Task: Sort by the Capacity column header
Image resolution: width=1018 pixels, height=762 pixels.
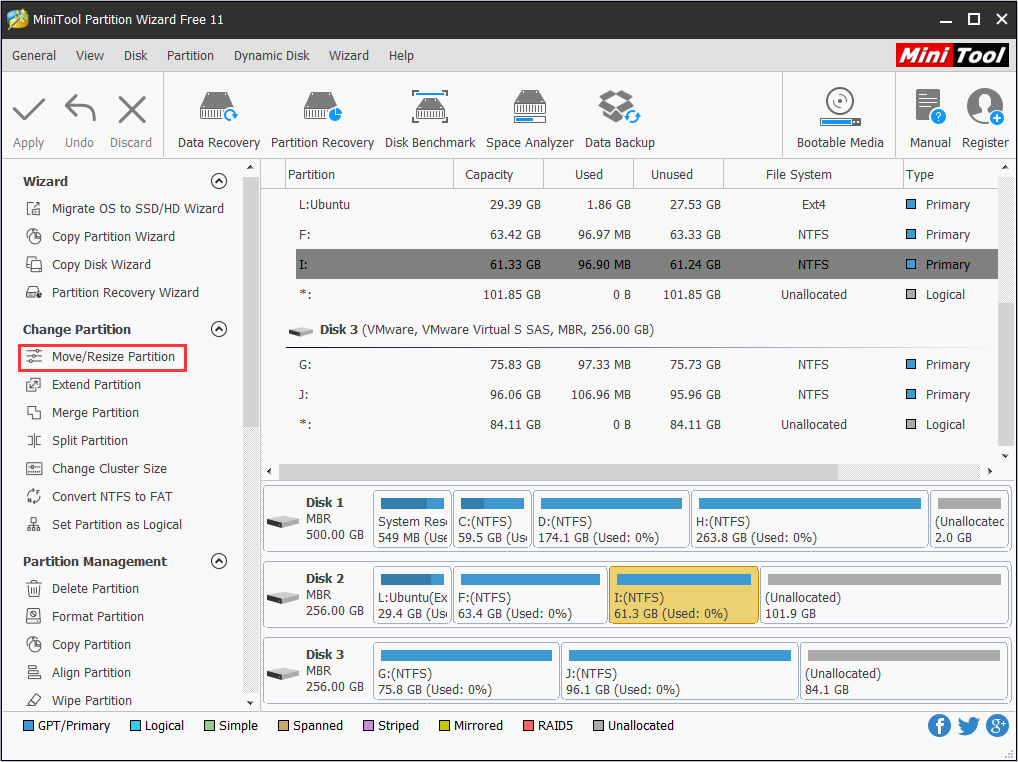Action: (x=498, y=175)
